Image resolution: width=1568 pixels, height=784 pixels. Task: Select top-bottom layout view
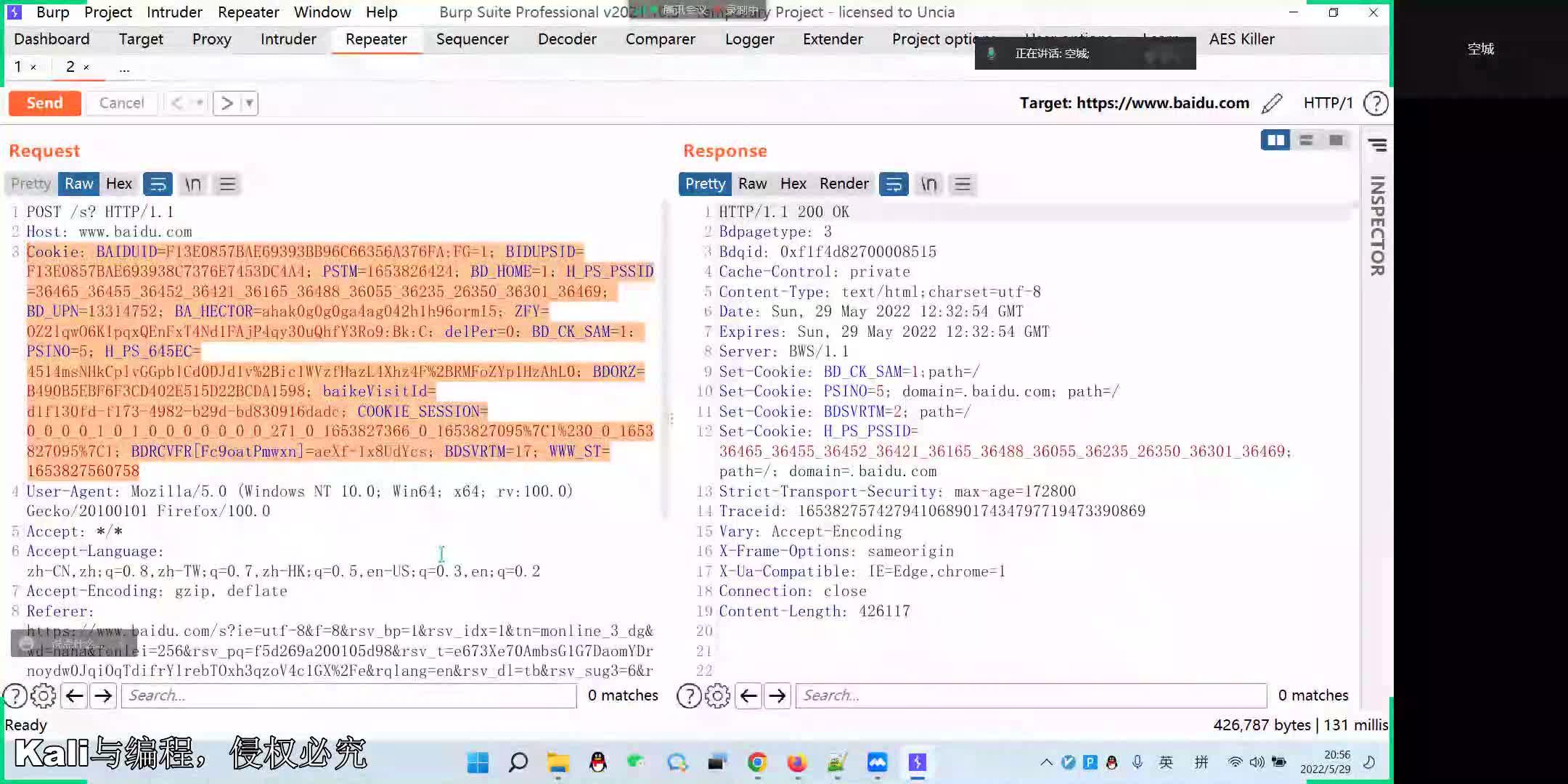click(x=1306, y=140)
